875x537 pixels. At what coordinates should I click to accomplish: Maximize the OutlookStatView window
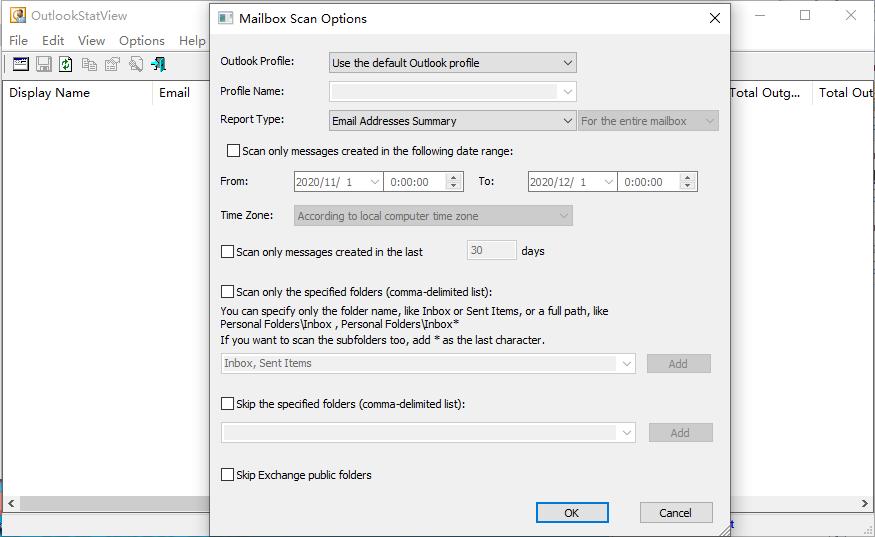(805, 15)
